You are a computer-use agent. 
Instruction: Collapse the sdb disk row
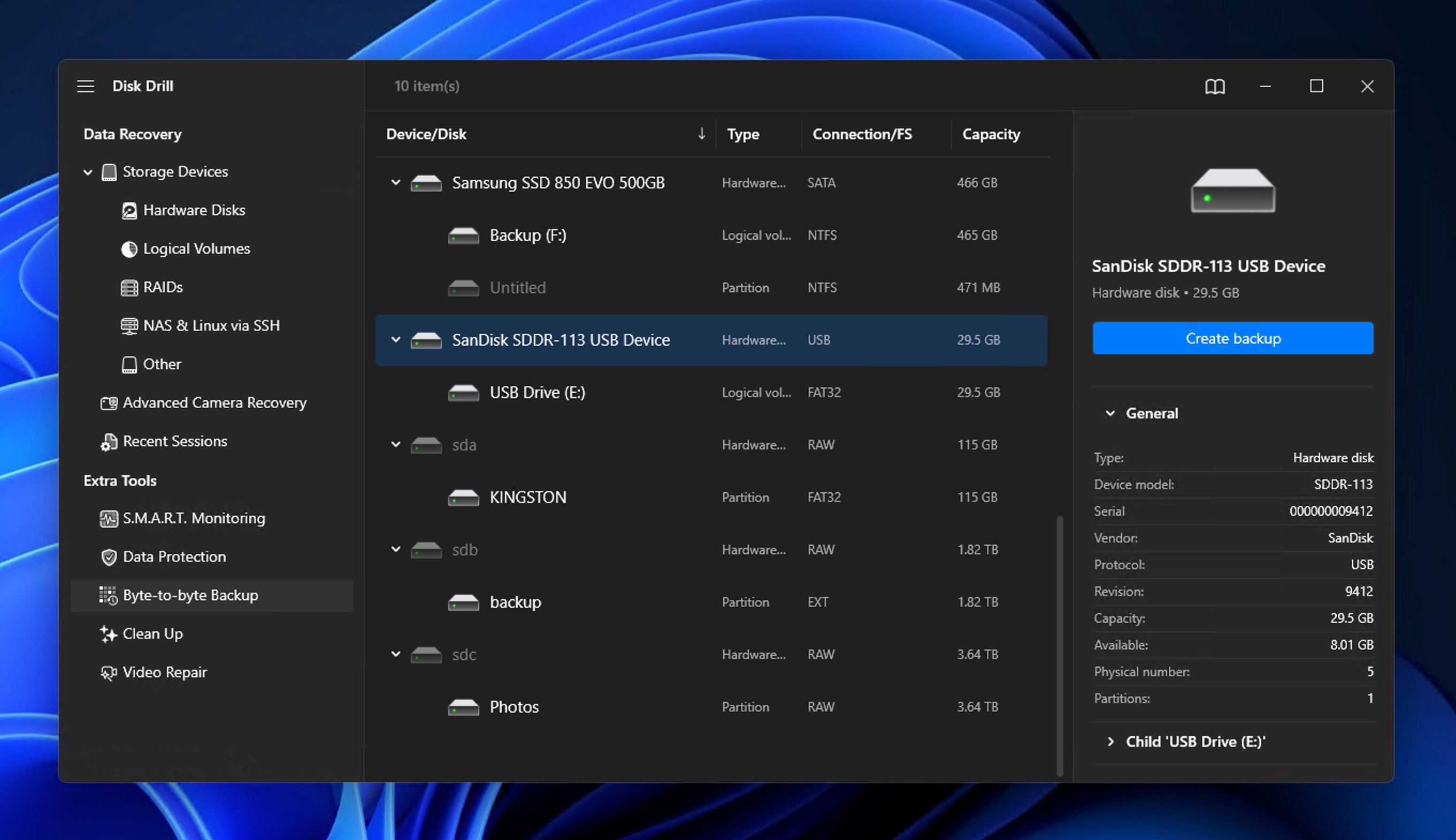[x=396, y=549]
